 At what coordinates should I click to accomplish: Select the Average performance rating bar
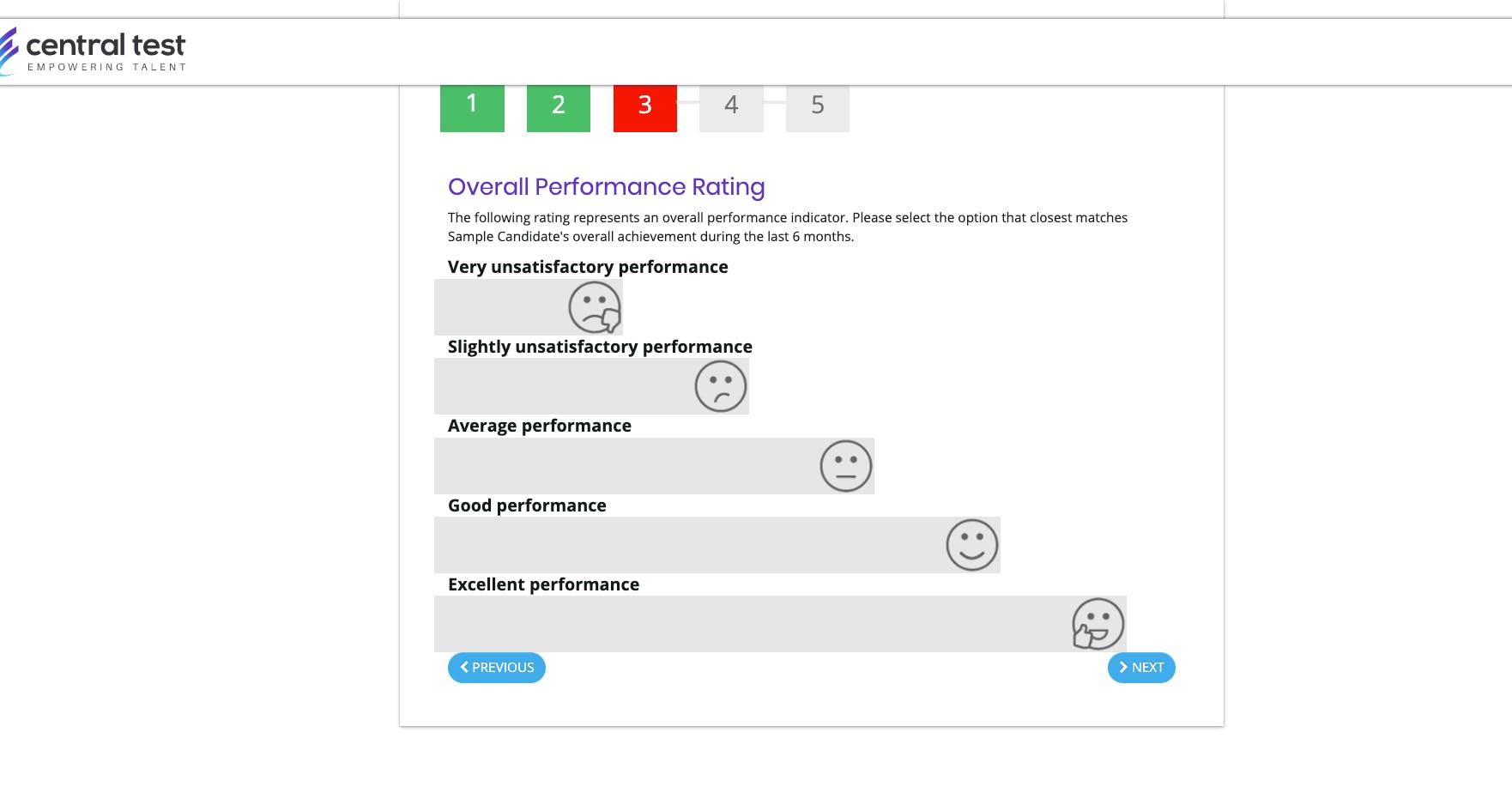[x=654, y=466]
